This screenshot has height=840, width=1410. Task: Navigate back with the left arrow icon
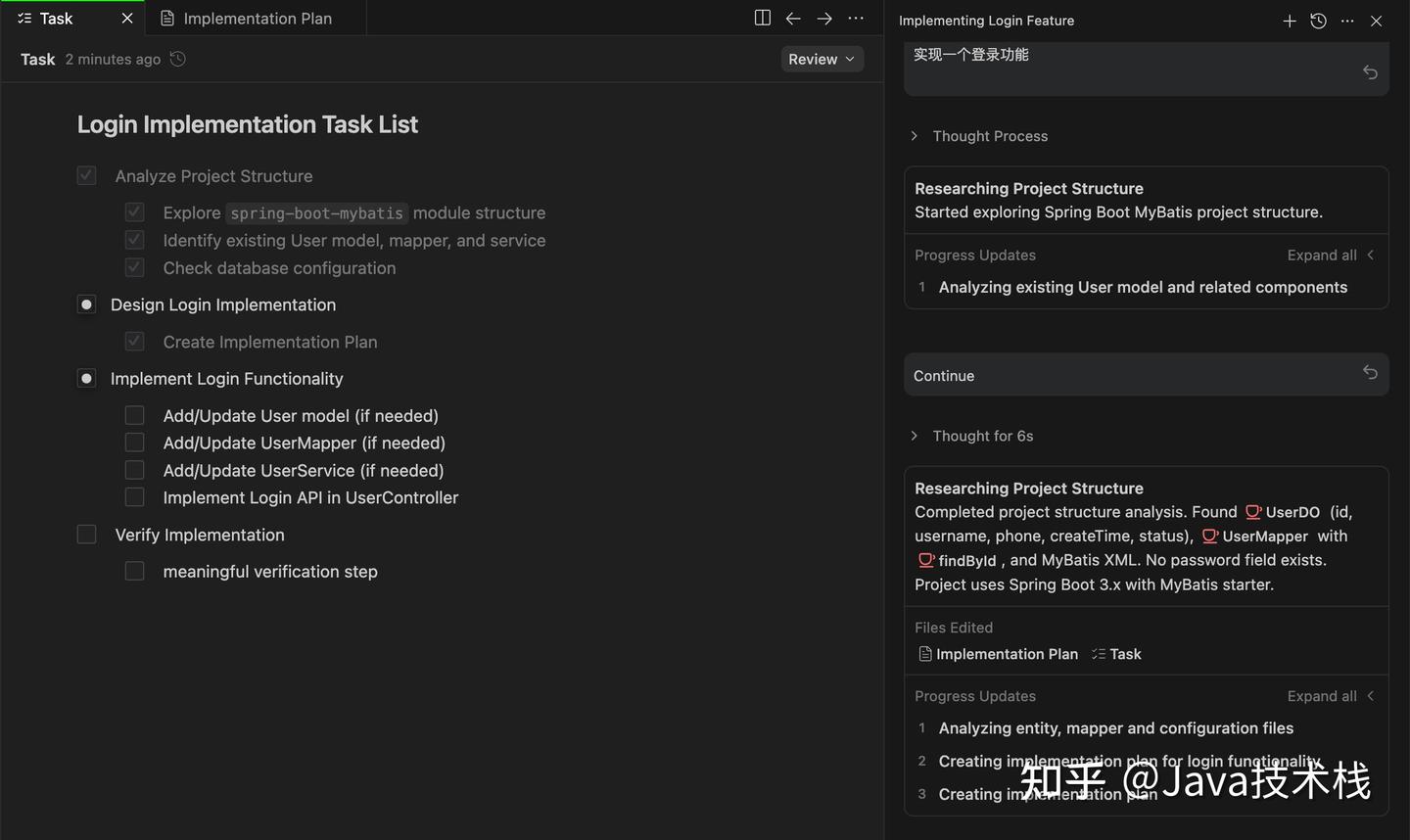coord(793,19)
